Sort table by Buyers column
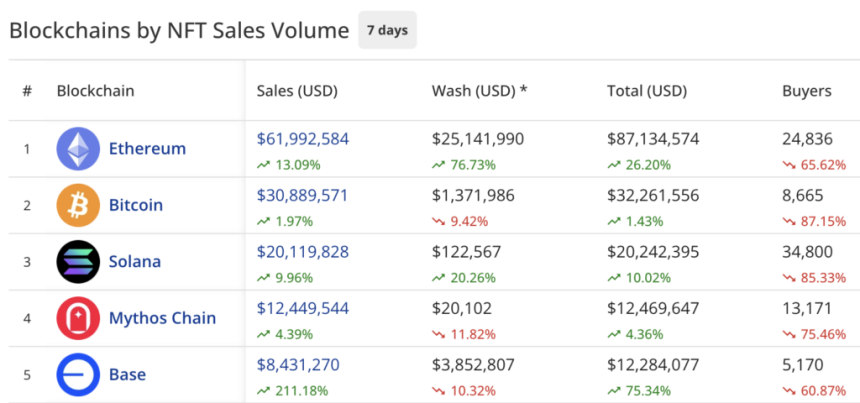Screen dimensions: 860x403 [x=806, y=91]
